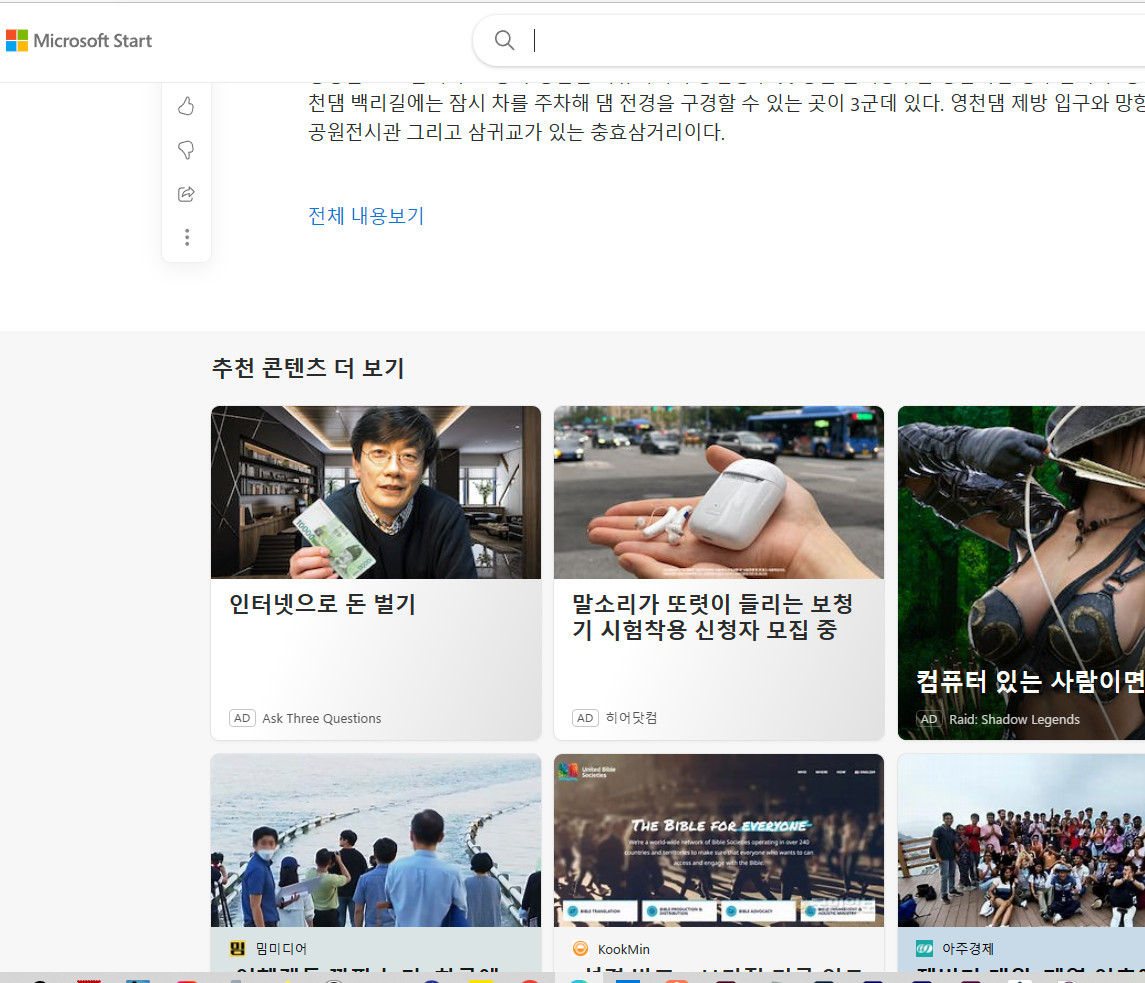Image resolution: width=1145 pixels, height=983 pixels.
Task: Open the three-dot more options menu
Action: pos(187,237)
